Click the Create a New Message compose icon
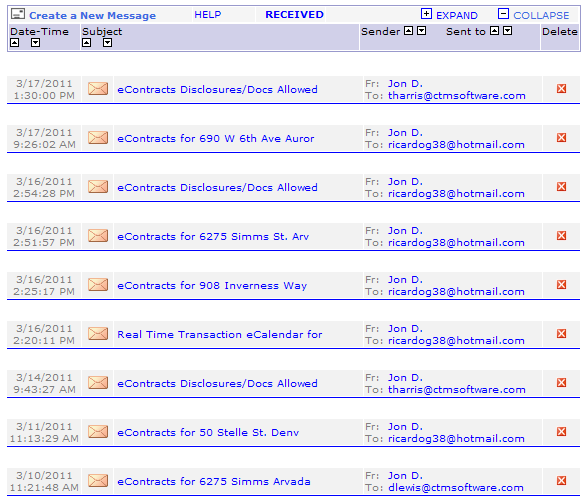 coord(18,15)
